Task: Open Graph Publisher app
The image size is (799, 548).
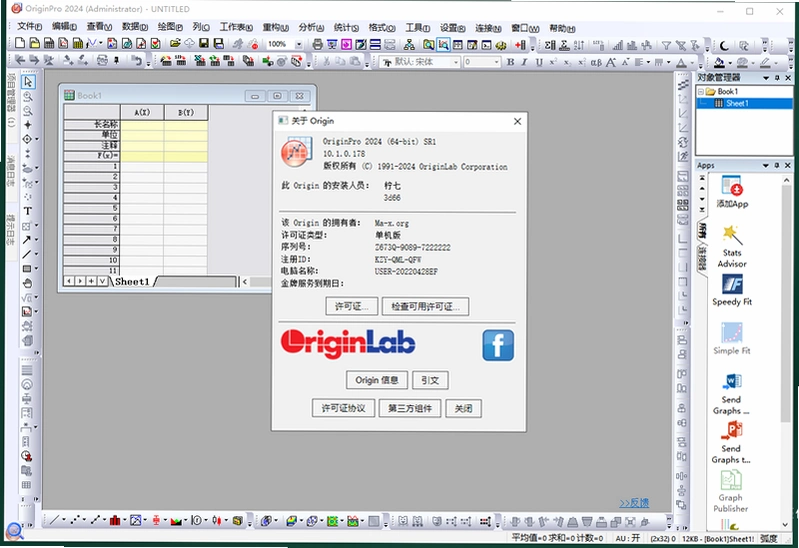Action: 731,491
